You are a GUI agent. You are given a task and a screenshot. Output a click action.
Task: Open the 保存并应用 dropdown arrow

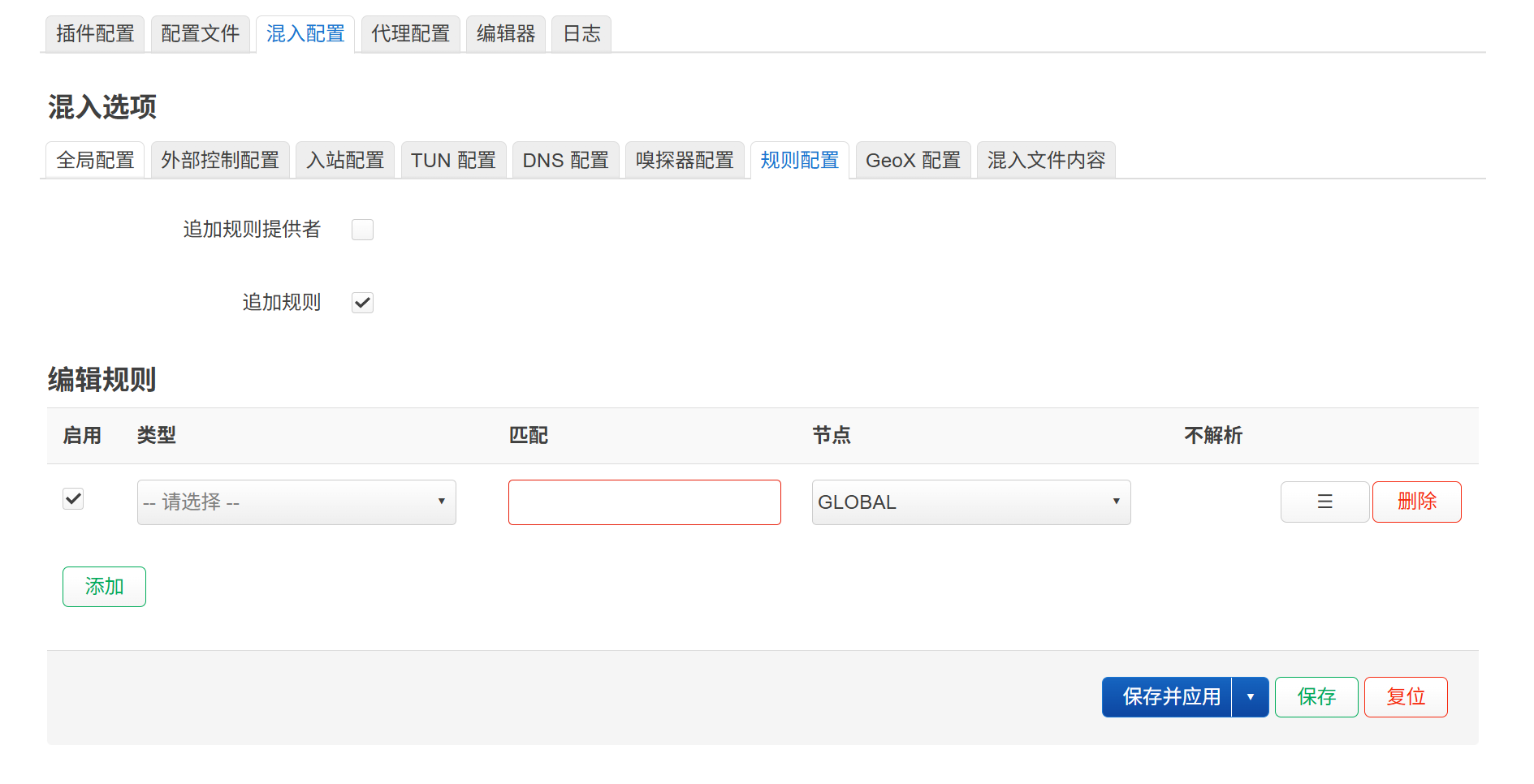[x=1250, y=697]
